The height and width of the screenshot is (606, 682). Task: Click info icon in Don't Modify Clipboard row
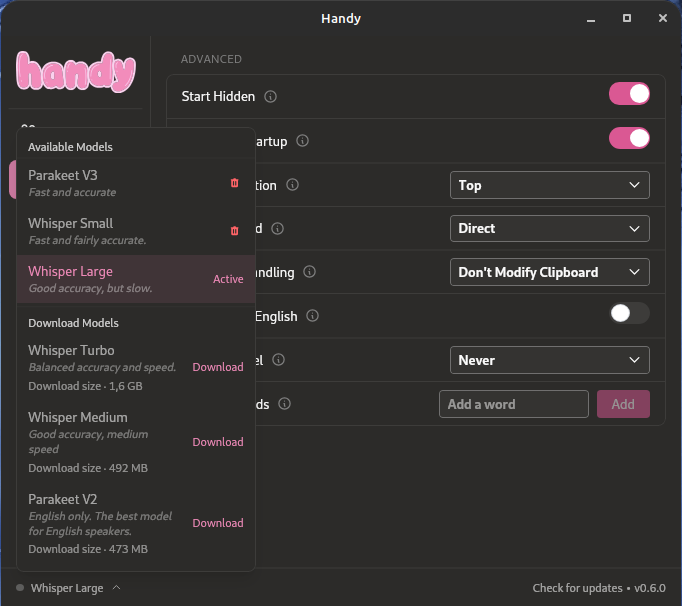tap(309, 272)
